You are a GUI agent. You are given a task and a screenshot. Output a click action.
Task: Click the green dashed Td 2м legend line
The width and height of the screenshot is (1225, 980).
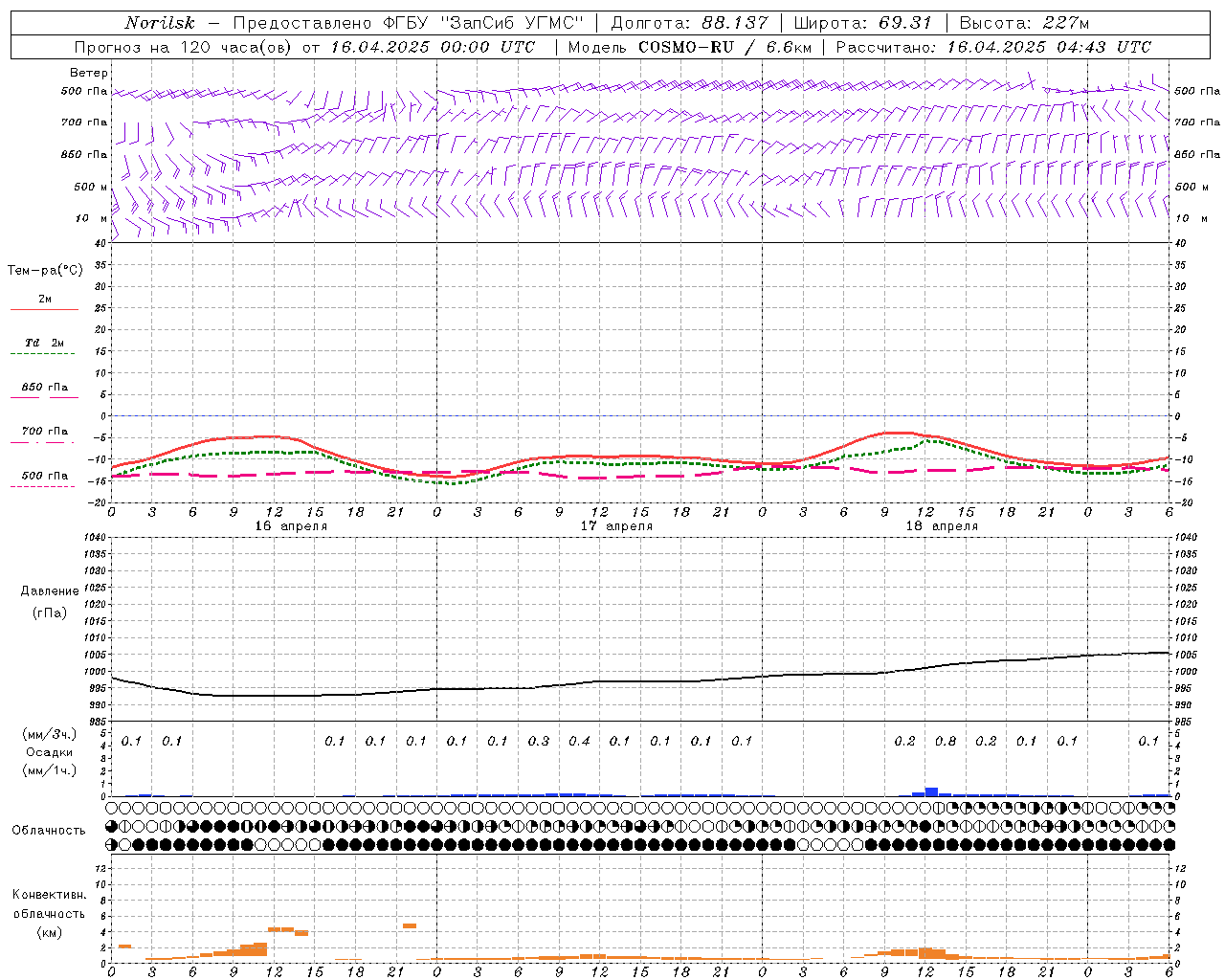(x=42, y=353)
